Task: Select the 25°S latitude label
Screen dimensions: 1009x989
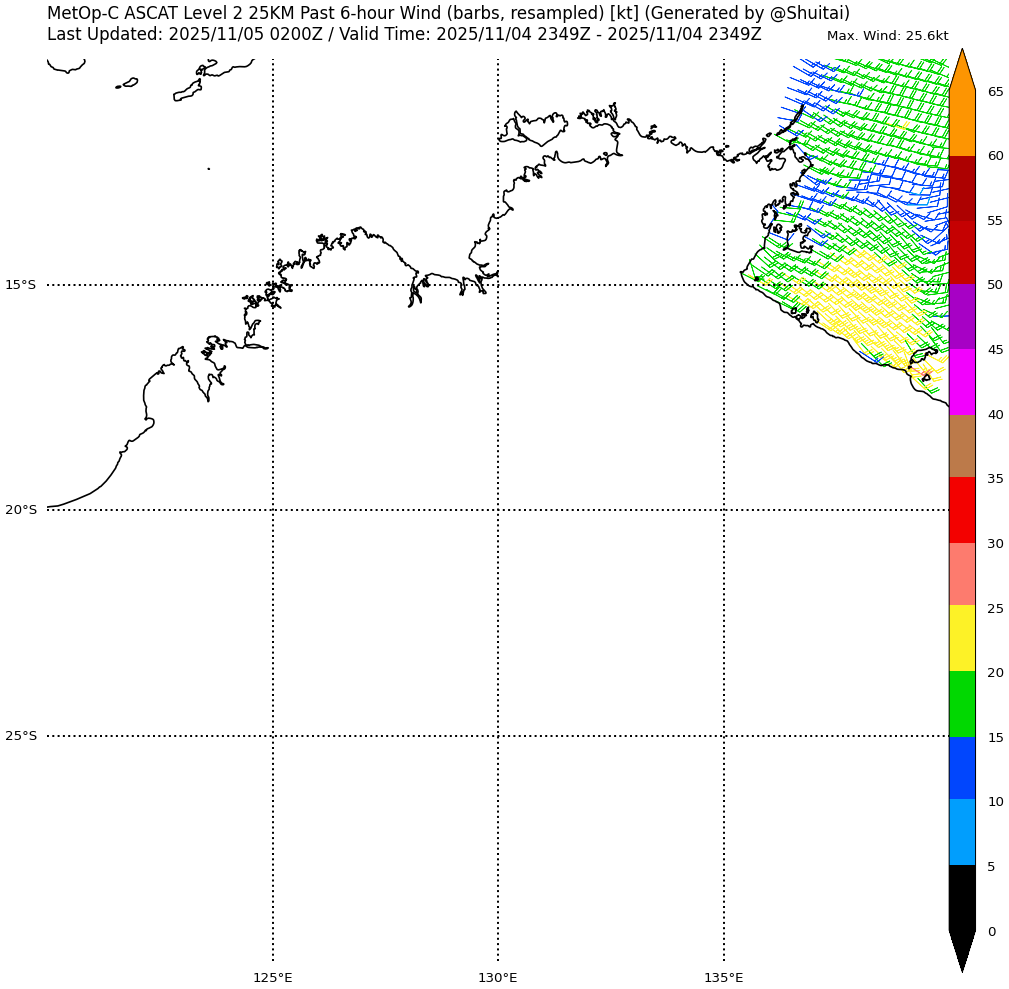Action: pos(20,736)
